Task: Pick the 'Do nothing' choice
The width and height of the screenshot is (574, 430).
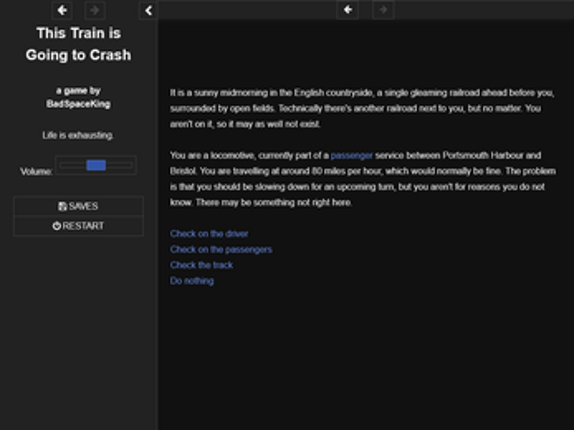Action: point(192,281)
